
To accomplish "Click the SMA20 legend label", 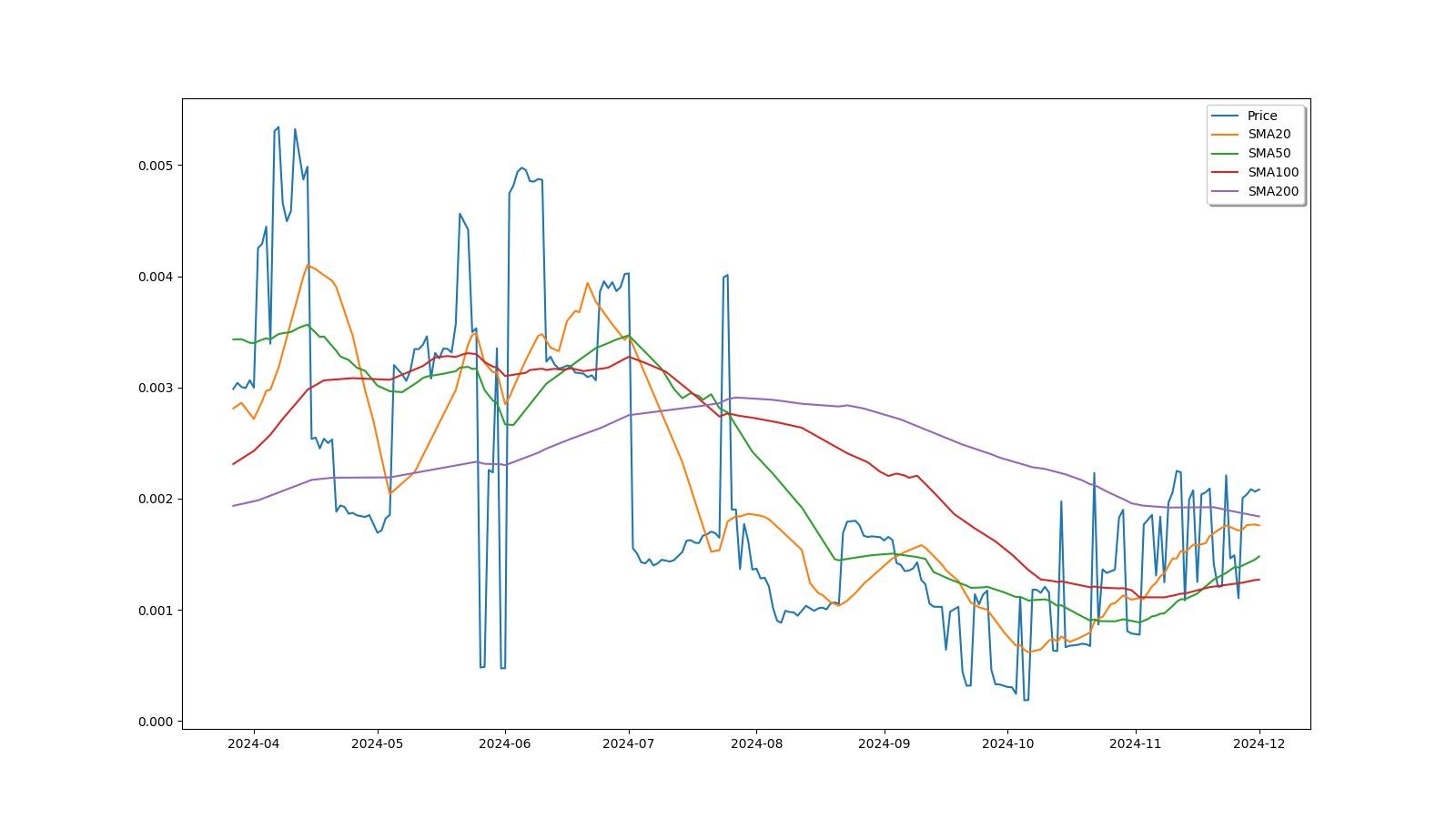I will [x=1269, y=134].
